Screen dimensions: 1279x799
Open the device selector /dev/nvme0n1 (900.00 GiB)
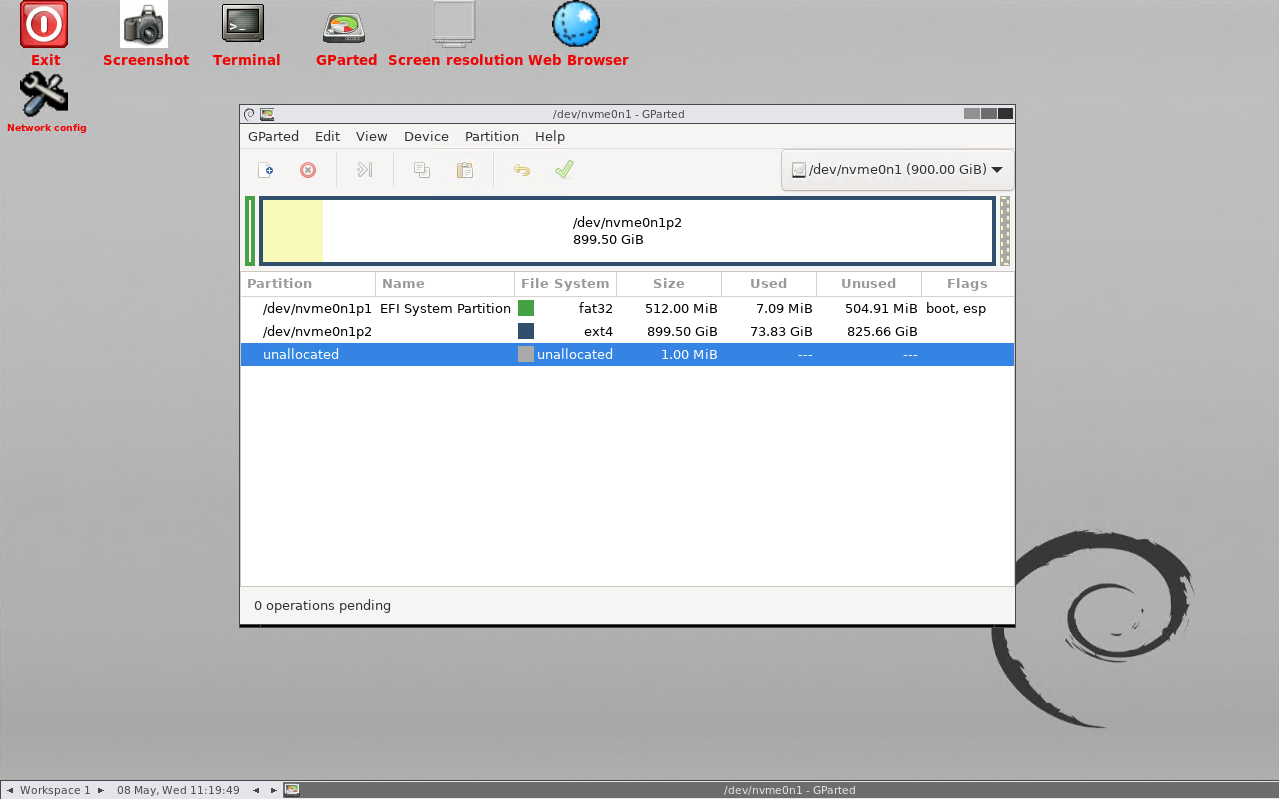[x=897, y=170]
